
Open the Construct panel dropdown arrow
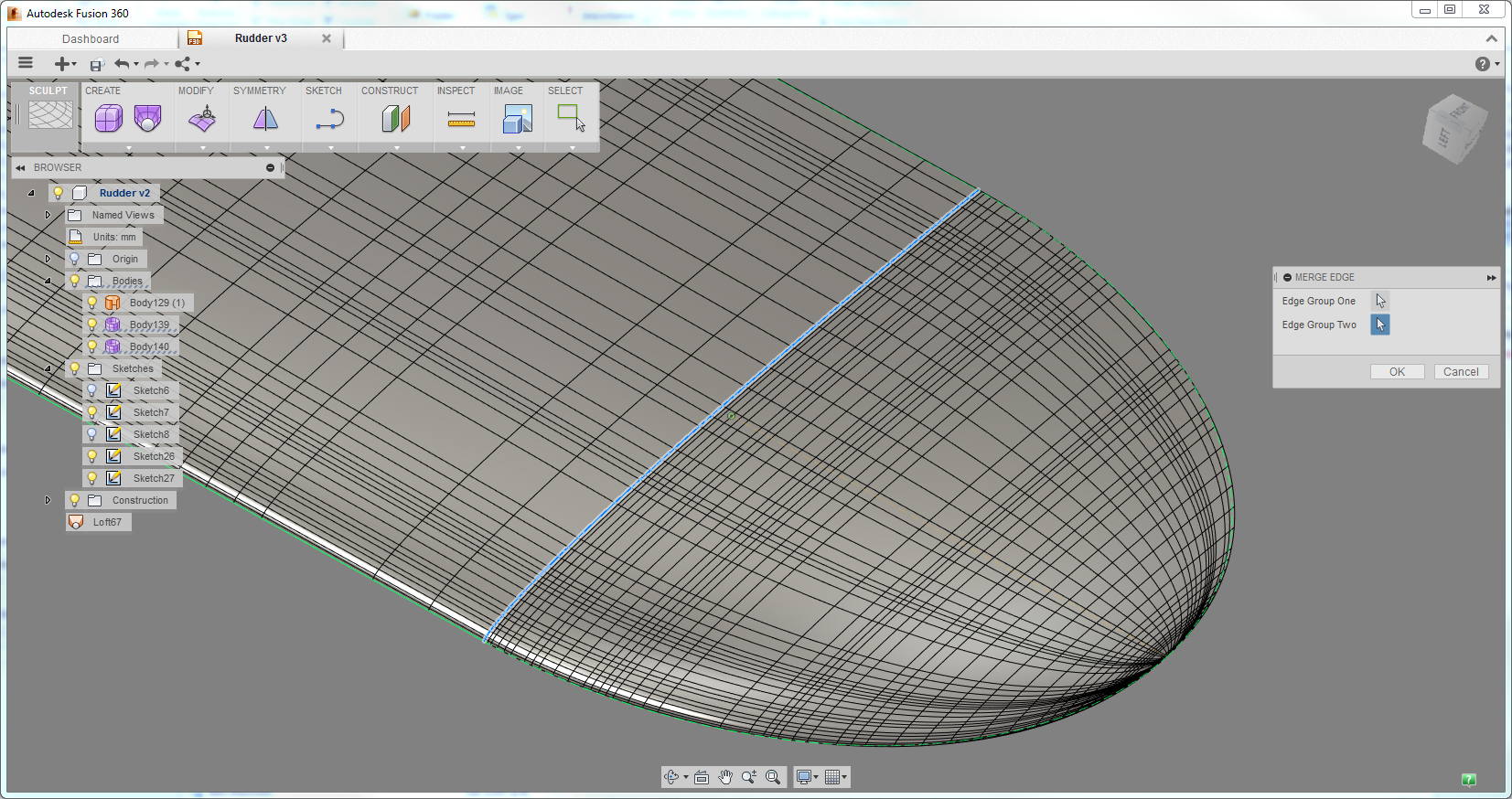tap(396, 147)
